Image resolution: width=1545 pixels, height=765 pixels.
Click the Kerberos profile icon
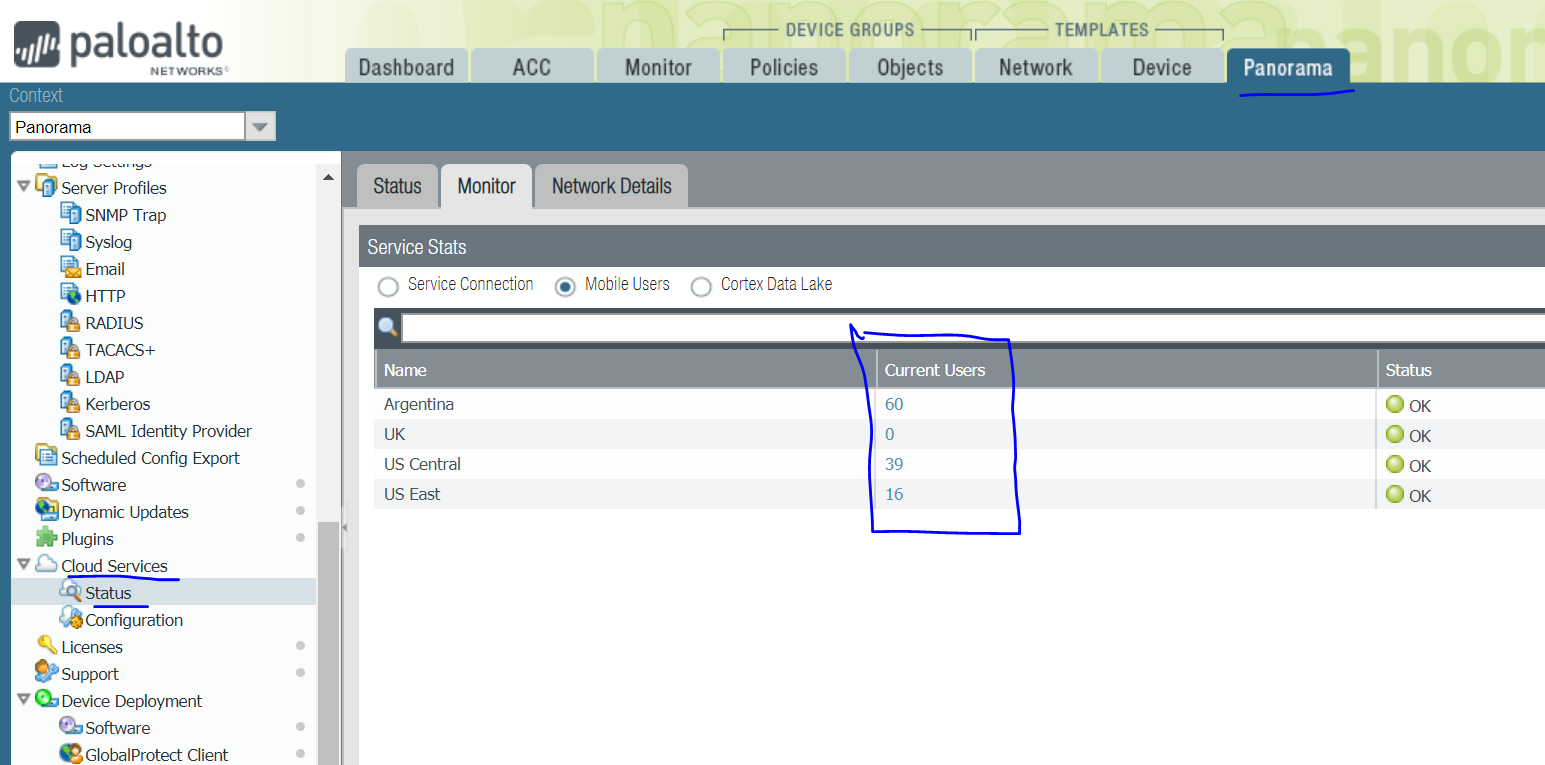pyautogui.click(x=71, y=402)
